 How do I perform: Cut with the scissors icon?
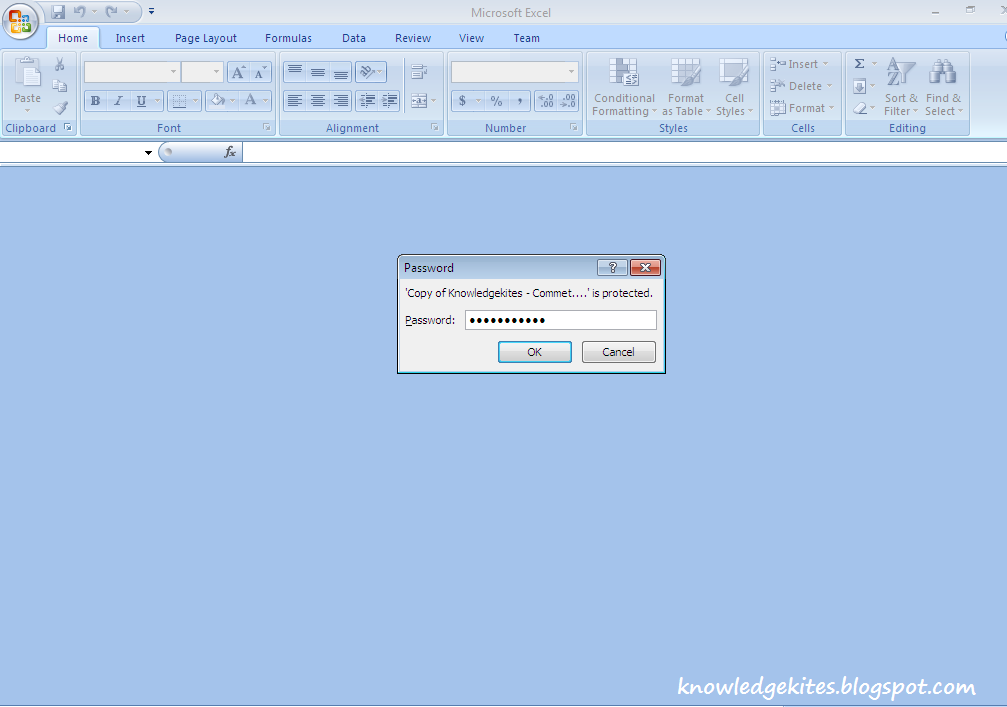(60, 64)
